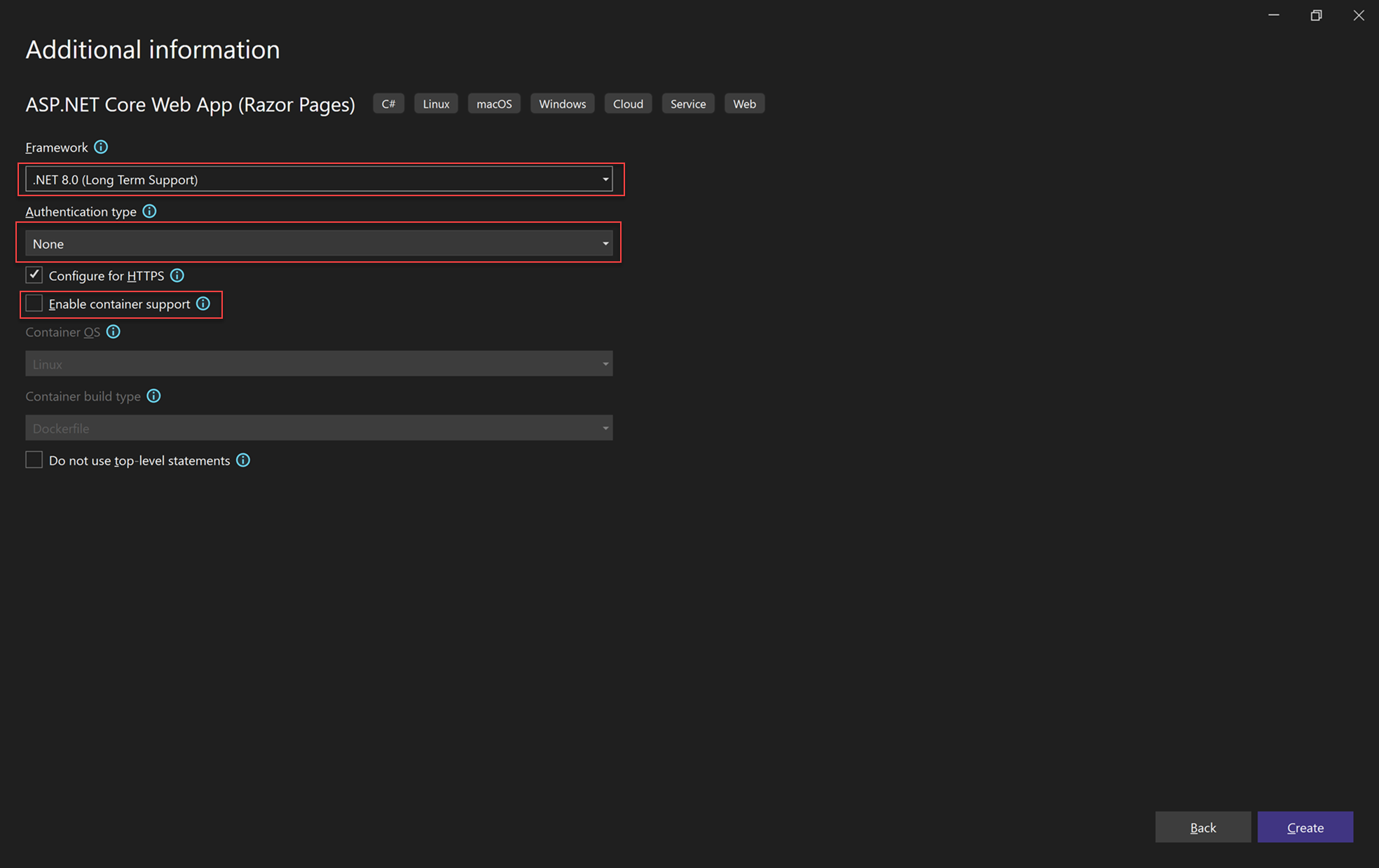1379x868 pixels.
Task: Click the Cloud platform tag icon
Action: (x=627, y=104)
